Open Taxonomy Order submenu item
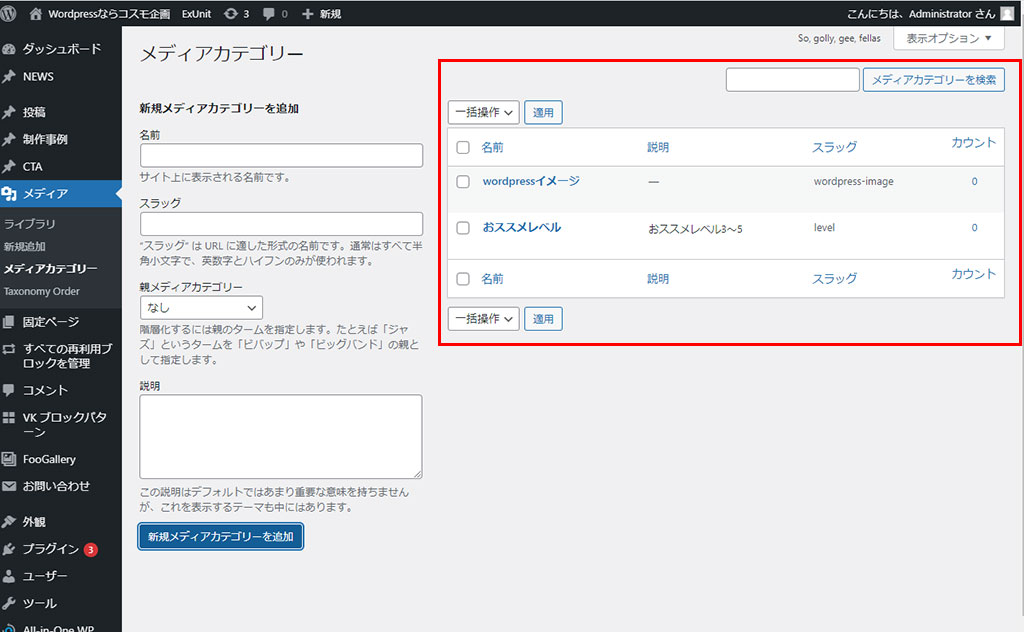Viewport: 1024px width, 632px height. (41, 292)
